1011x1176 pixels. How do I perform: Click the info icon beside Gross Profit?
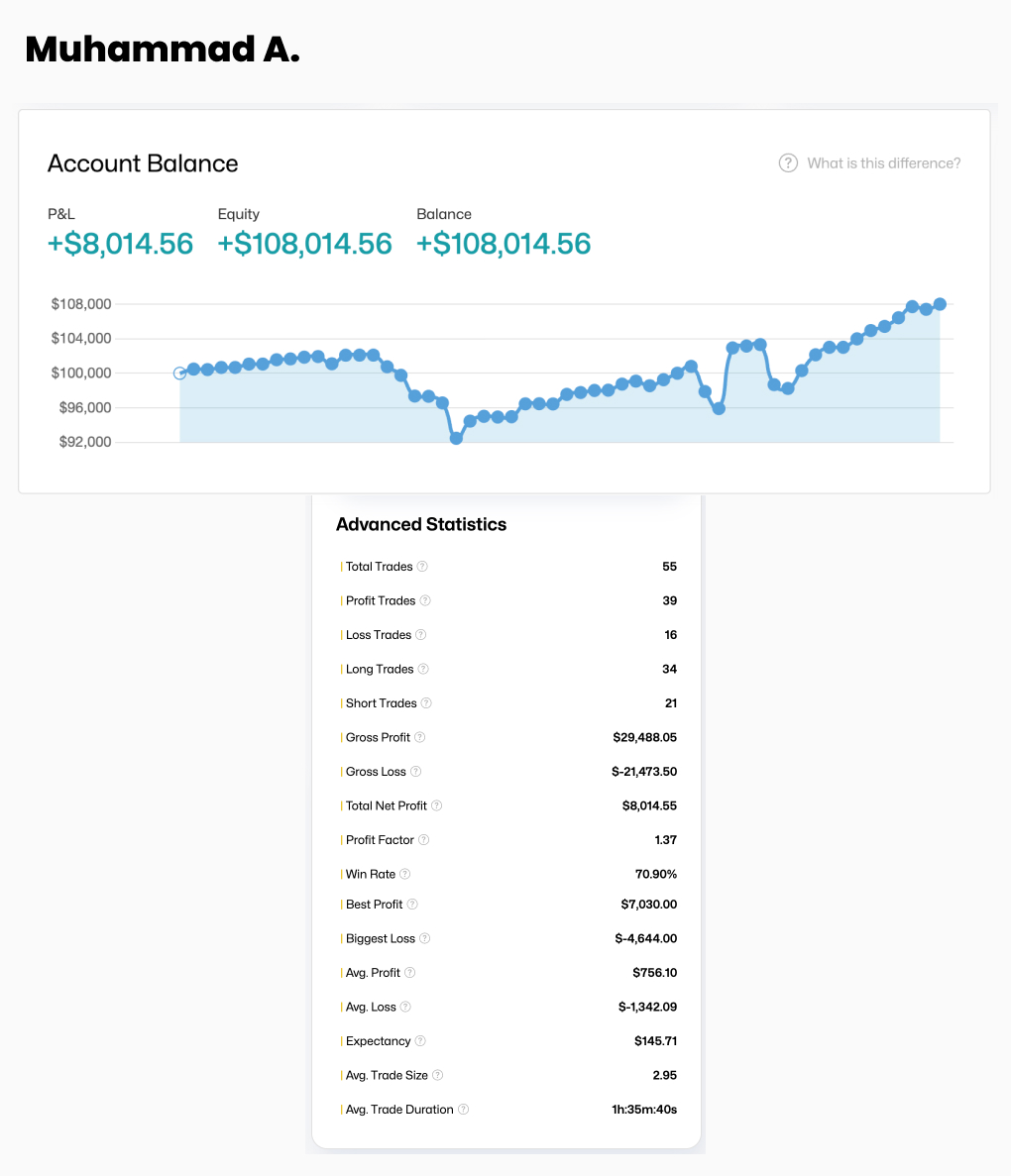[x=419, y=737]
